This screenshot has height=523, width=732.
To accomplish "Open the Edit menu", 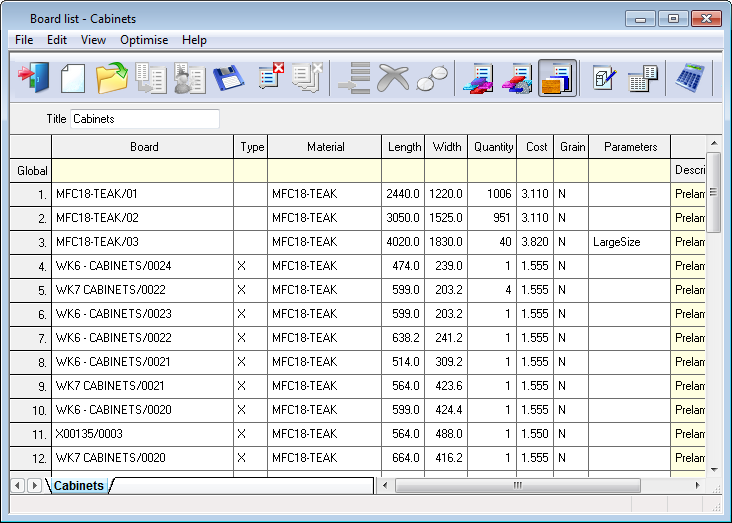I will [x=57, y=40].
